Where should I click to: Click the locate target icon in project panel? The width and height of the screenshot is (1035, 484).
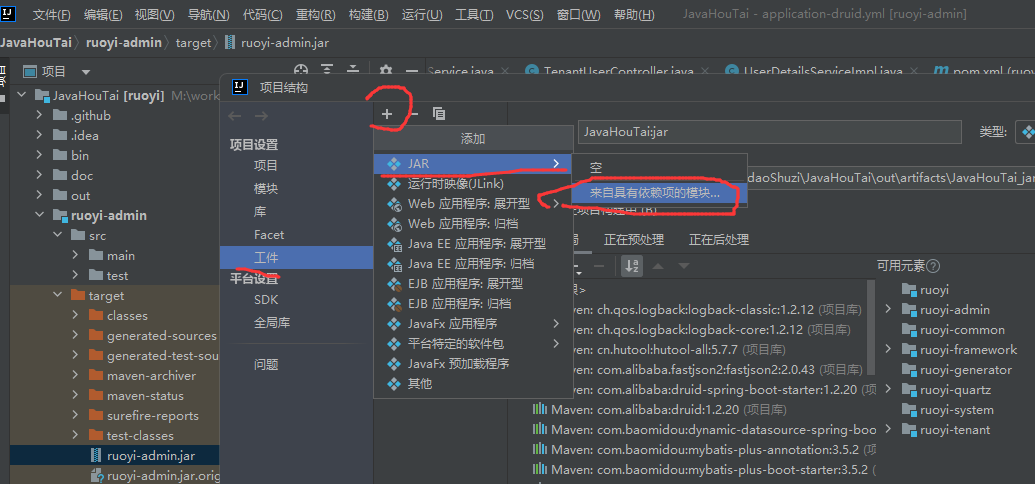(x=301, y=71)
